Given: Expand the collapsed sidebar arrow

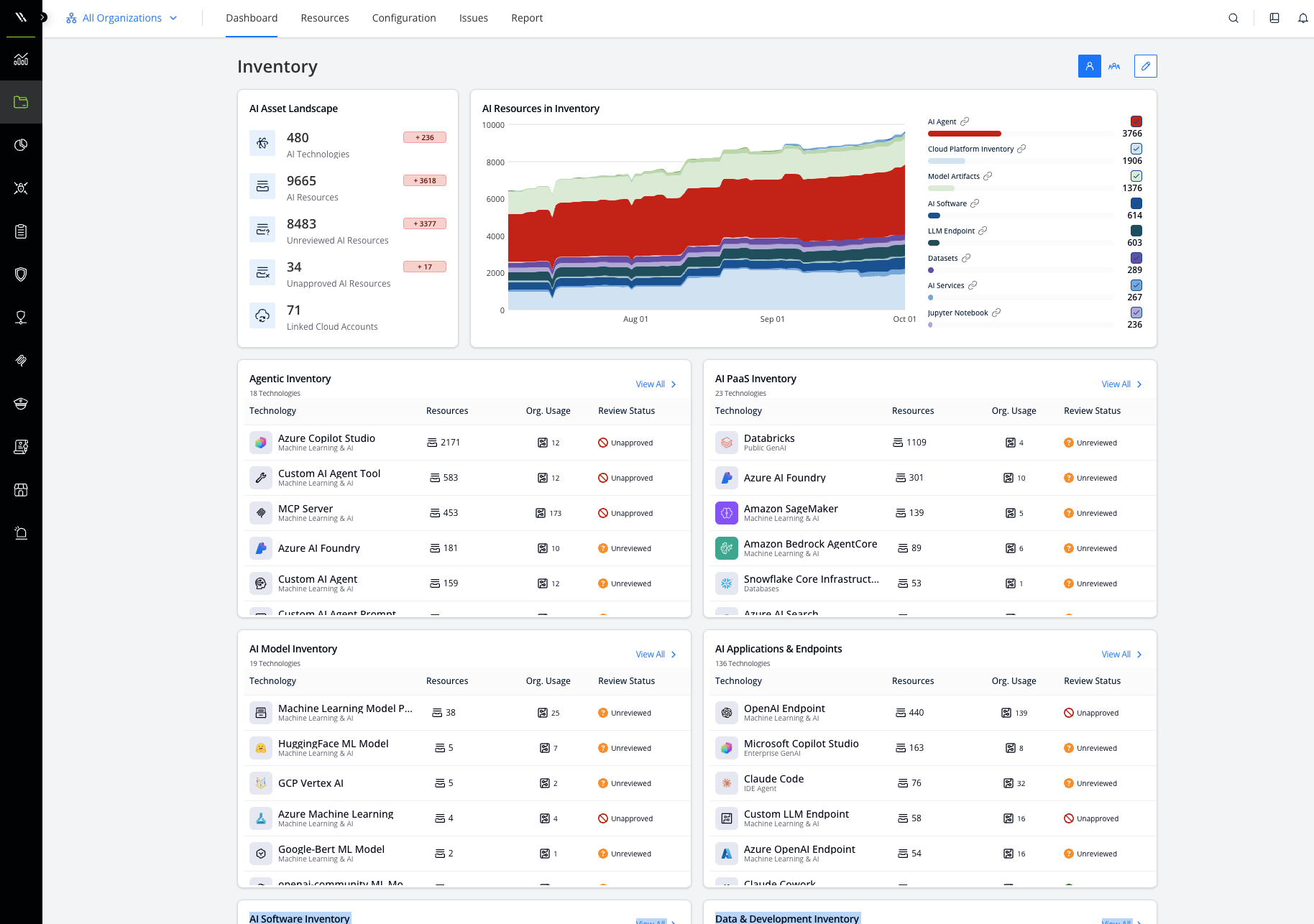Looking at the screenshot, I should pyautogui.click(x=44, y=17).
